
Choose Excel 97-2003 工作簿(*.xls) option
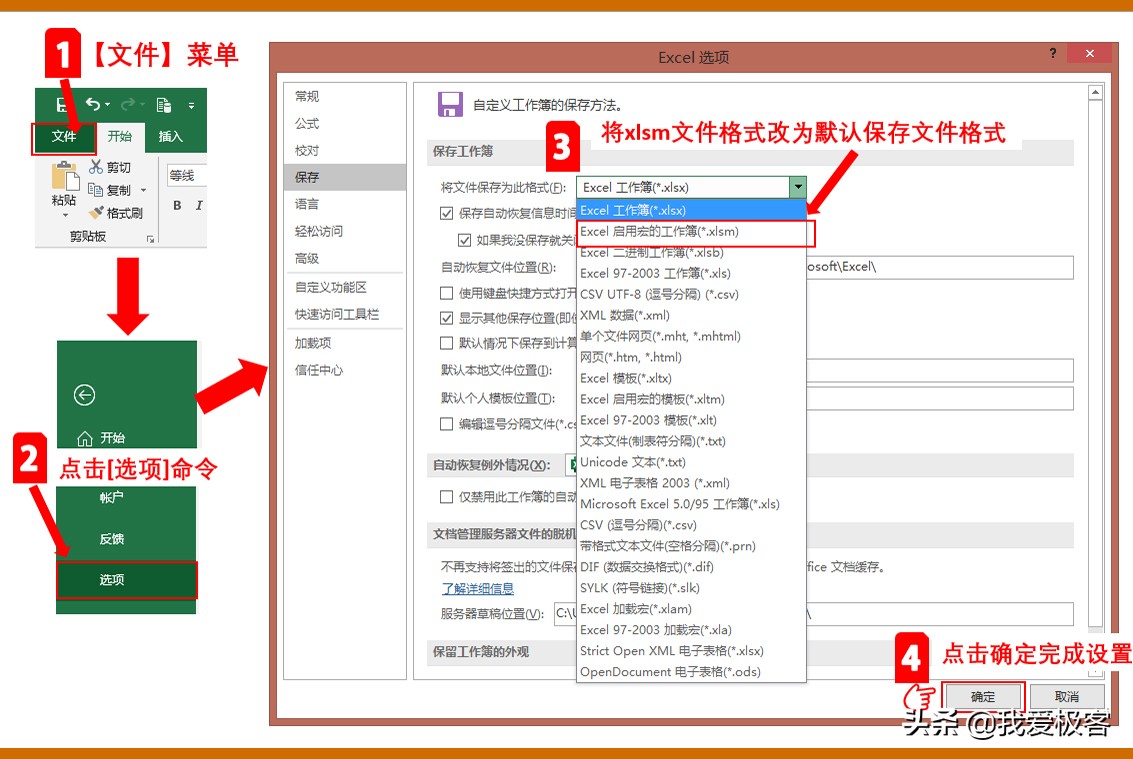(692, 273)
